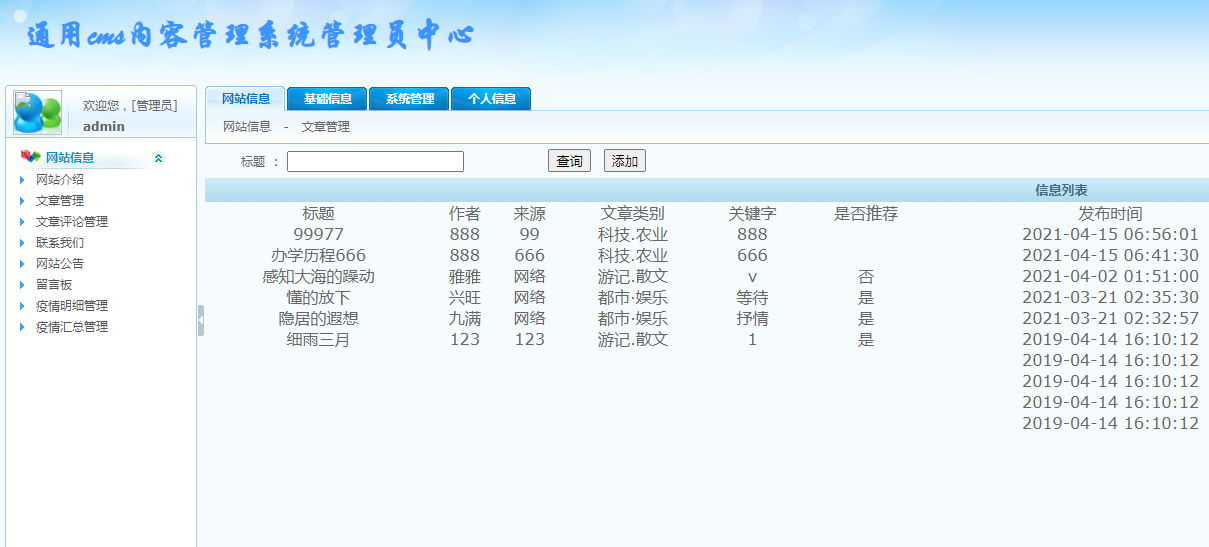Click the 标题 column header
Image resolution: width=1209 pixels, height=547 pixels.
click(318, 214)
